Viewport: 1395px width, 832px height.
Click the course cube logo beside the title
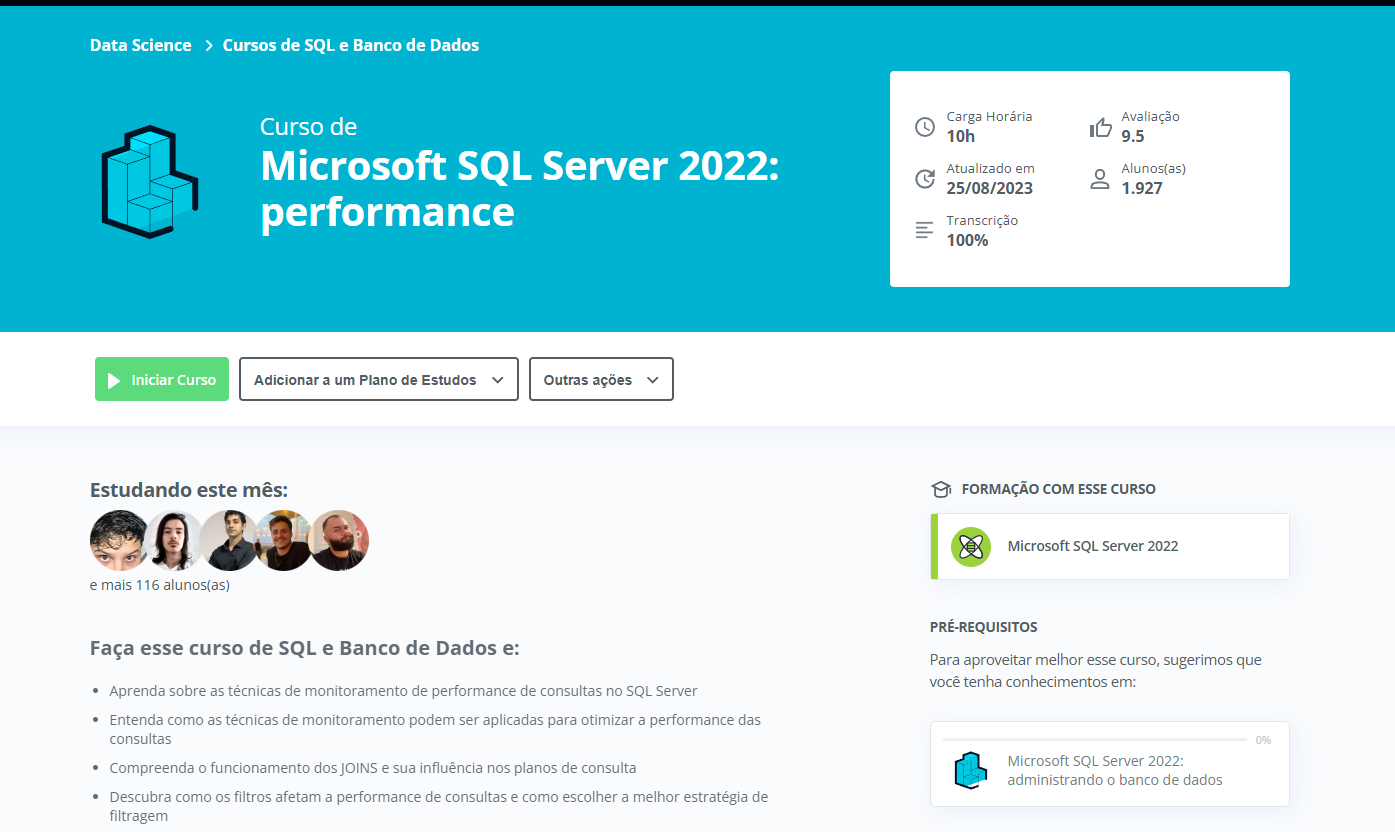pos(149,182)
